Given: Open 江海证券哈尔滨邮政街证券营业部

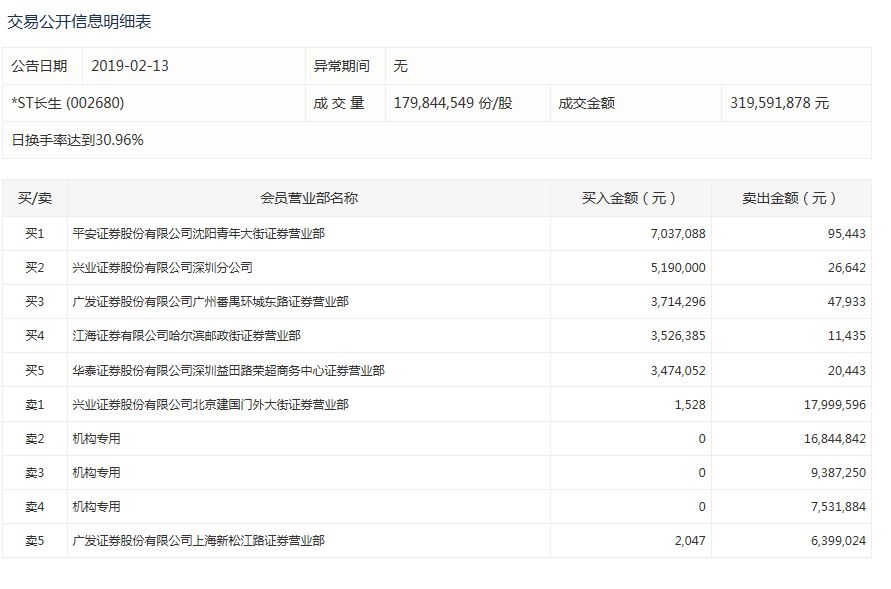Looking at the screenshot, I should pyautogui.click(x=187, y=336).
